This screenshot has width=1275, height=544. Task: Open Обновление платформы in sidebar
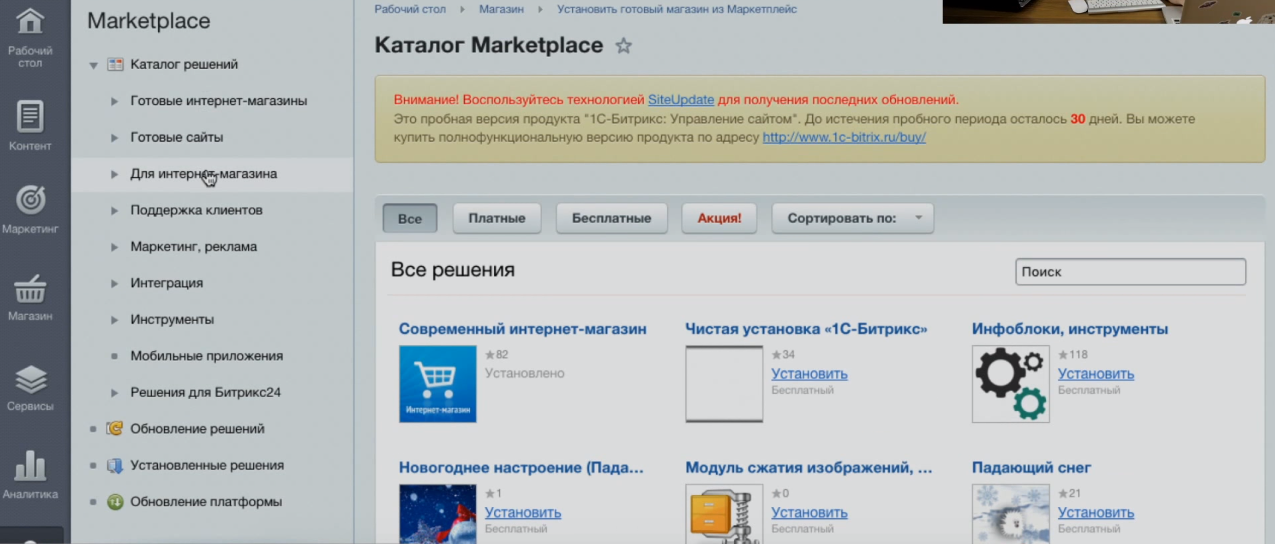coord(206,502)
